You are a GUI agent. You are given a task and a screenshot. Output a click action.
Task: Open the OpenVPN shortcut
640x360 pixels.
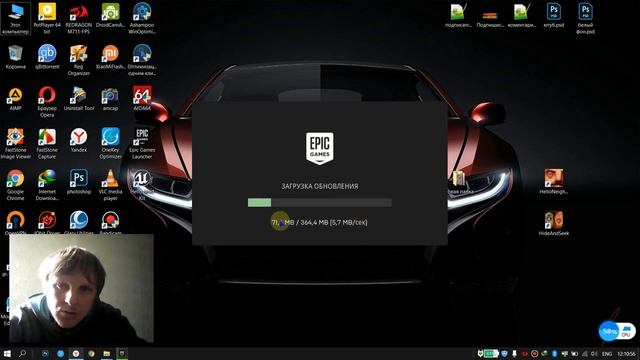point(16,222)
